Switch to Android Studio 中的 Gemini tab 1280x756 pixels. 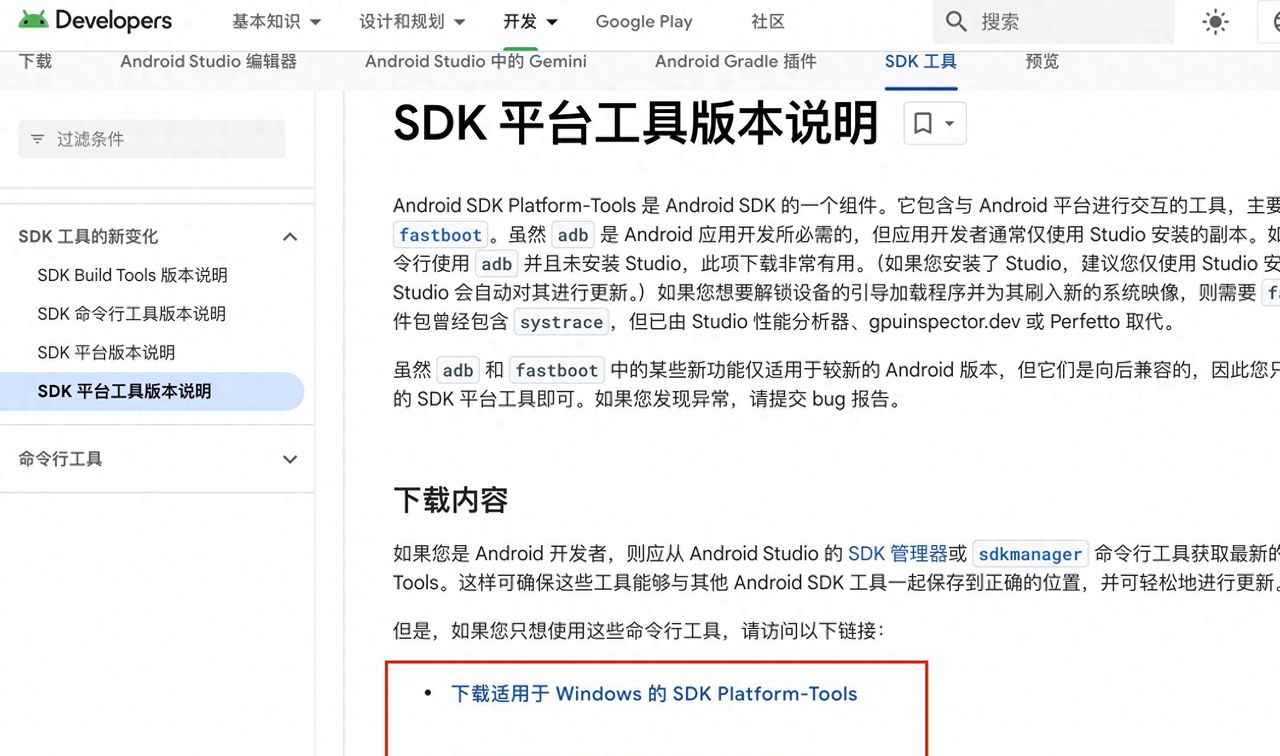(476, 61)
